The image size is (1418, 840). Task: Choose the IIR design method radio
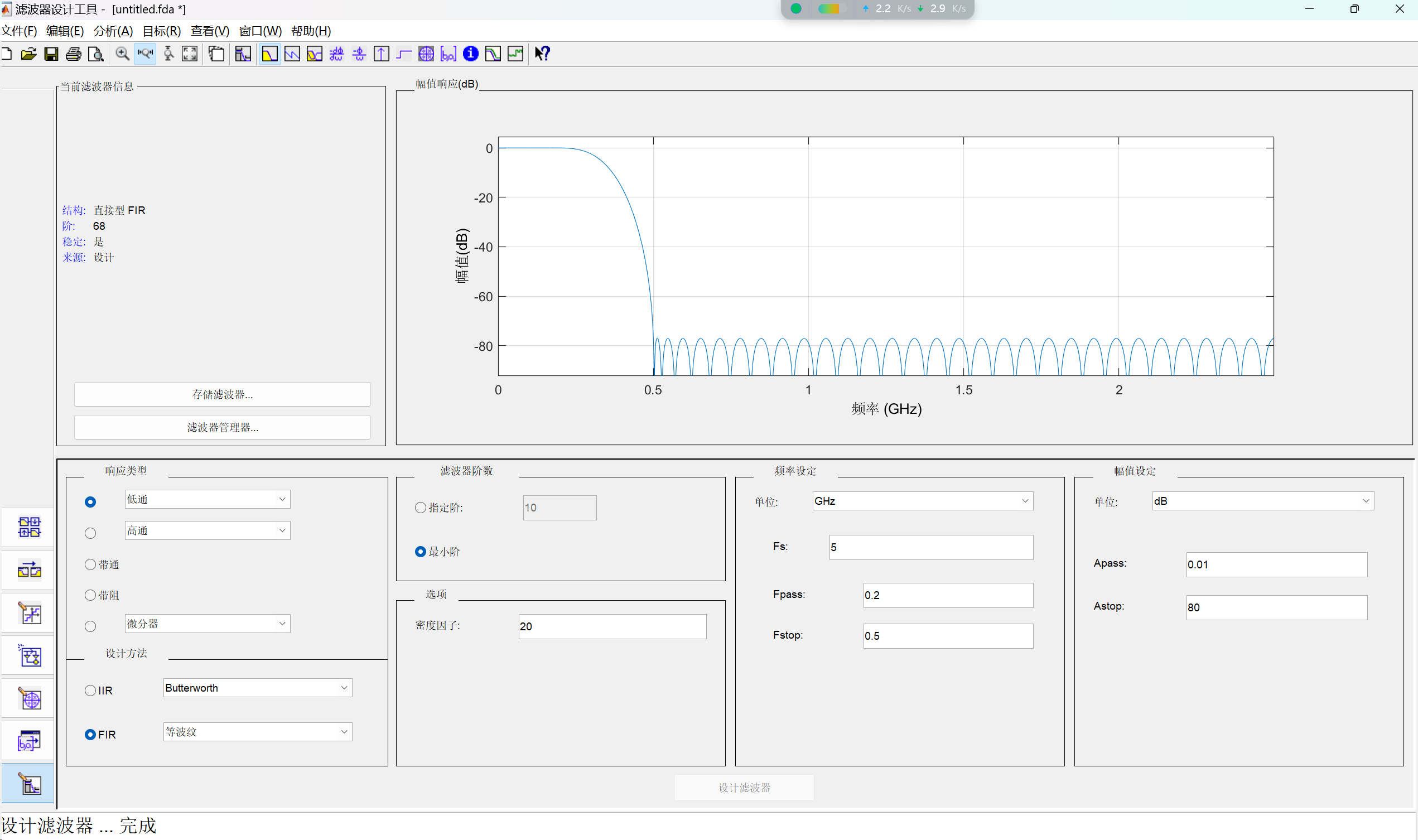point(90,691)
